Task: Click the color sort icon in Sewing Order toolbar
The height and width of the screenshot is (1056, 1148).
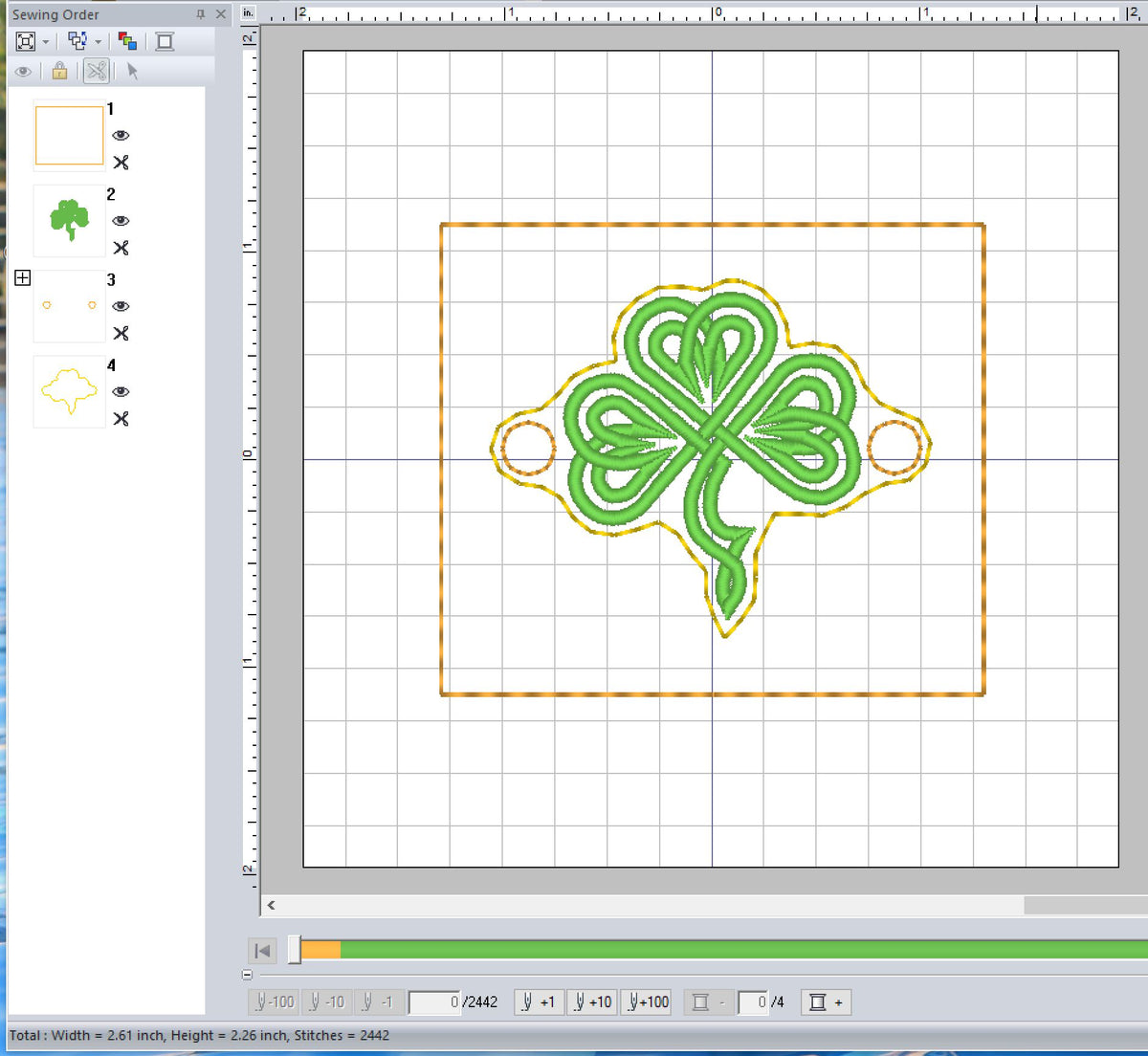Action: [x=127, y=41]
